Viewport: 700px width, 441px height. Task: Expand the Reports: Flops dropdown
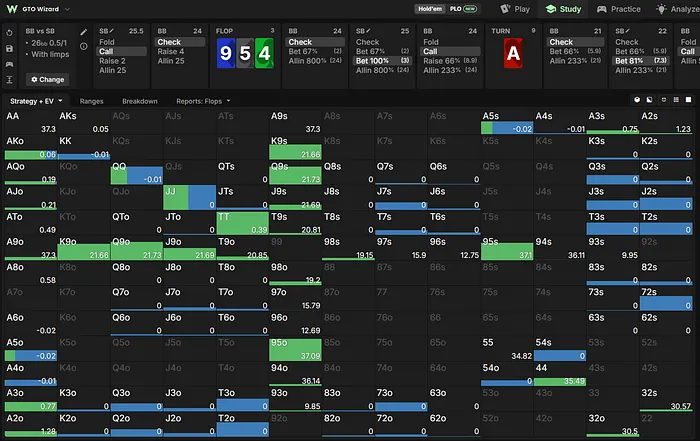(x=203, y=101)
